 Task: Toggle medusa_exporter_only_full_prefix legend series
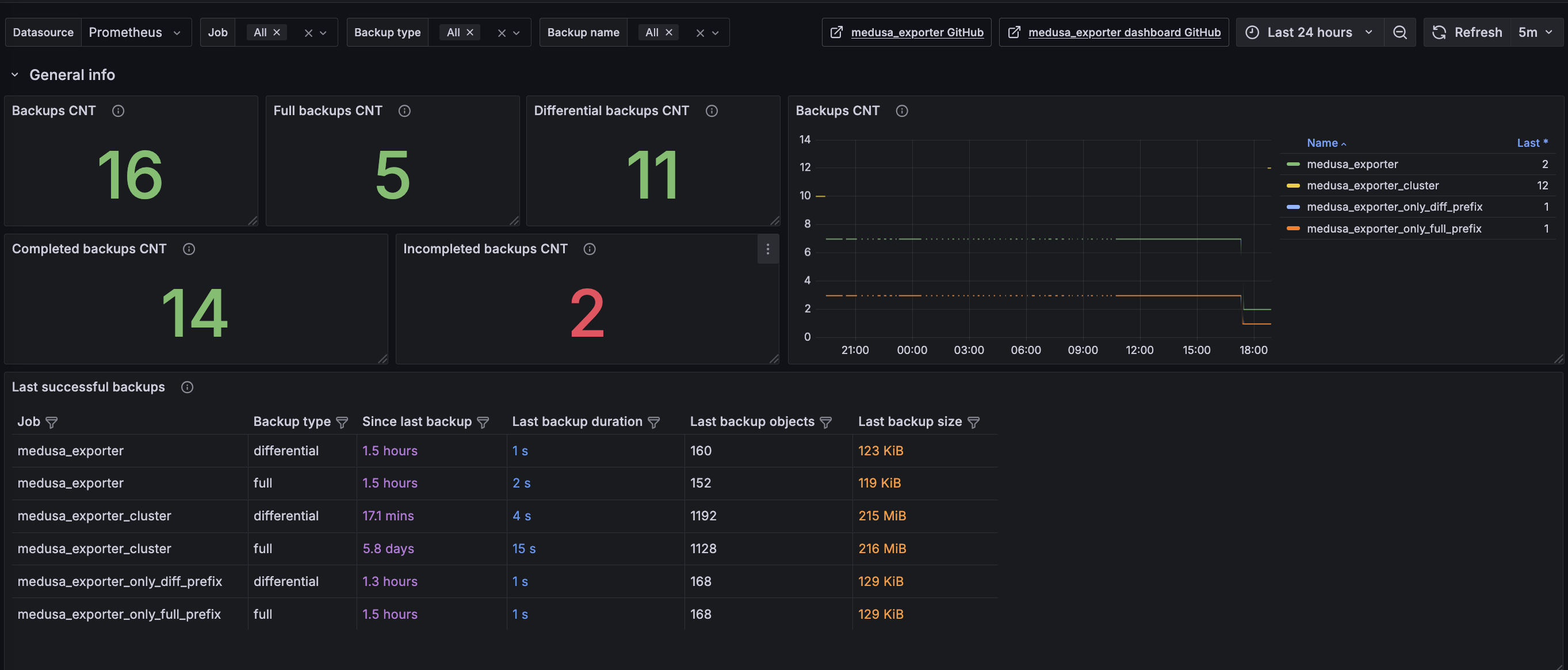click(1394, 229)
